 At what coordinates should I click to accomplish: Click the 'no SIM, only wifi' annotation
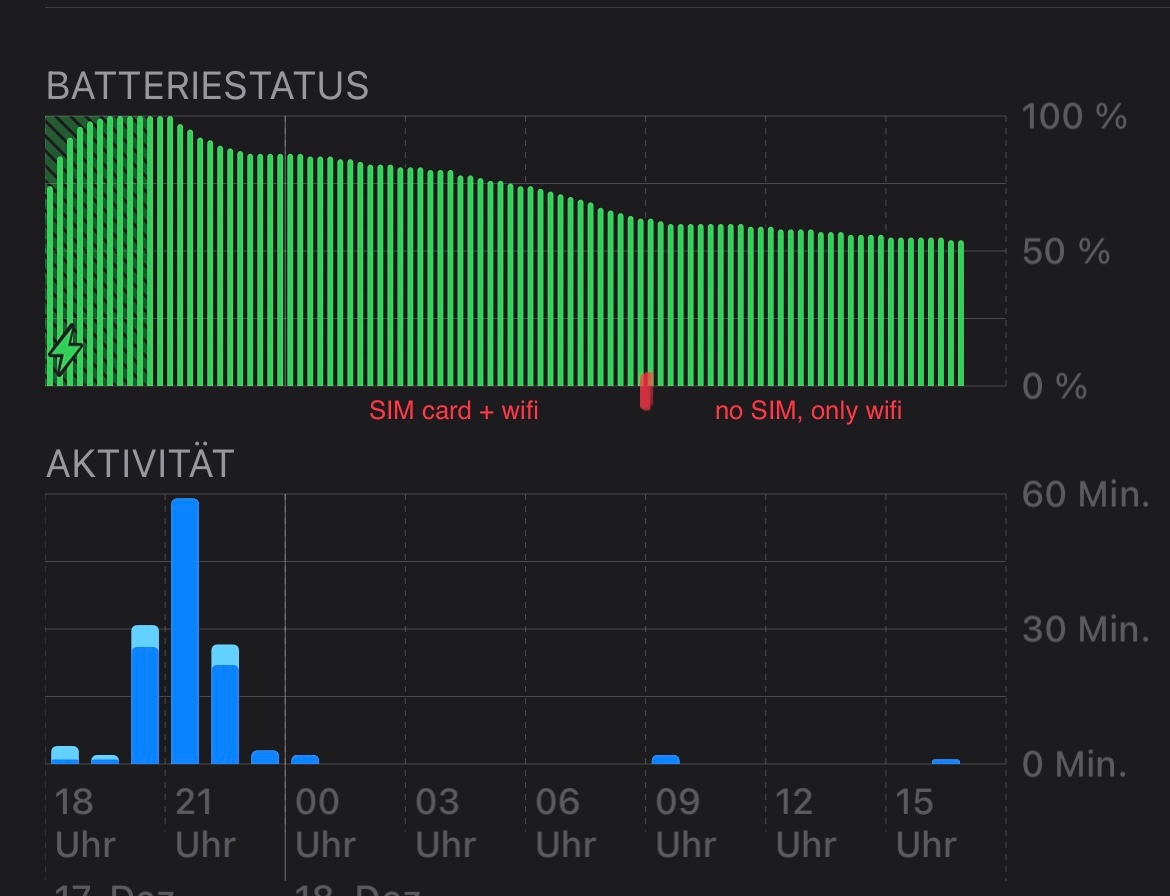pos(808,410)
